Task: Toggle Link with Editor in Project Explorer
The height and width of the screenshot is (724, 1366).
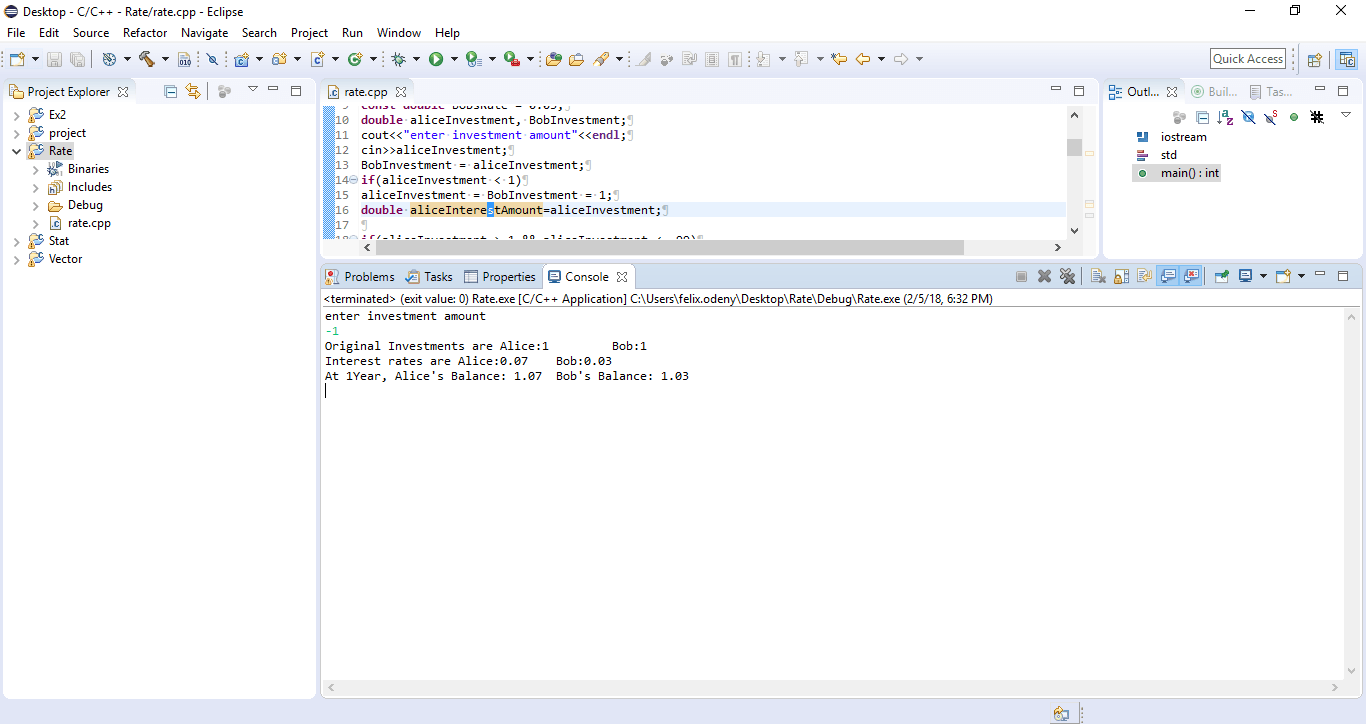Action: click(193, 91)
